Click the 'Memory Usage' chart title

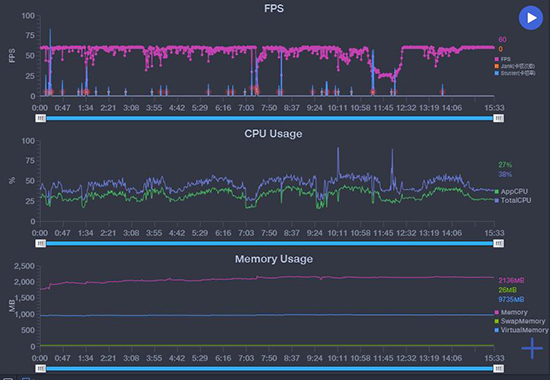274,259
